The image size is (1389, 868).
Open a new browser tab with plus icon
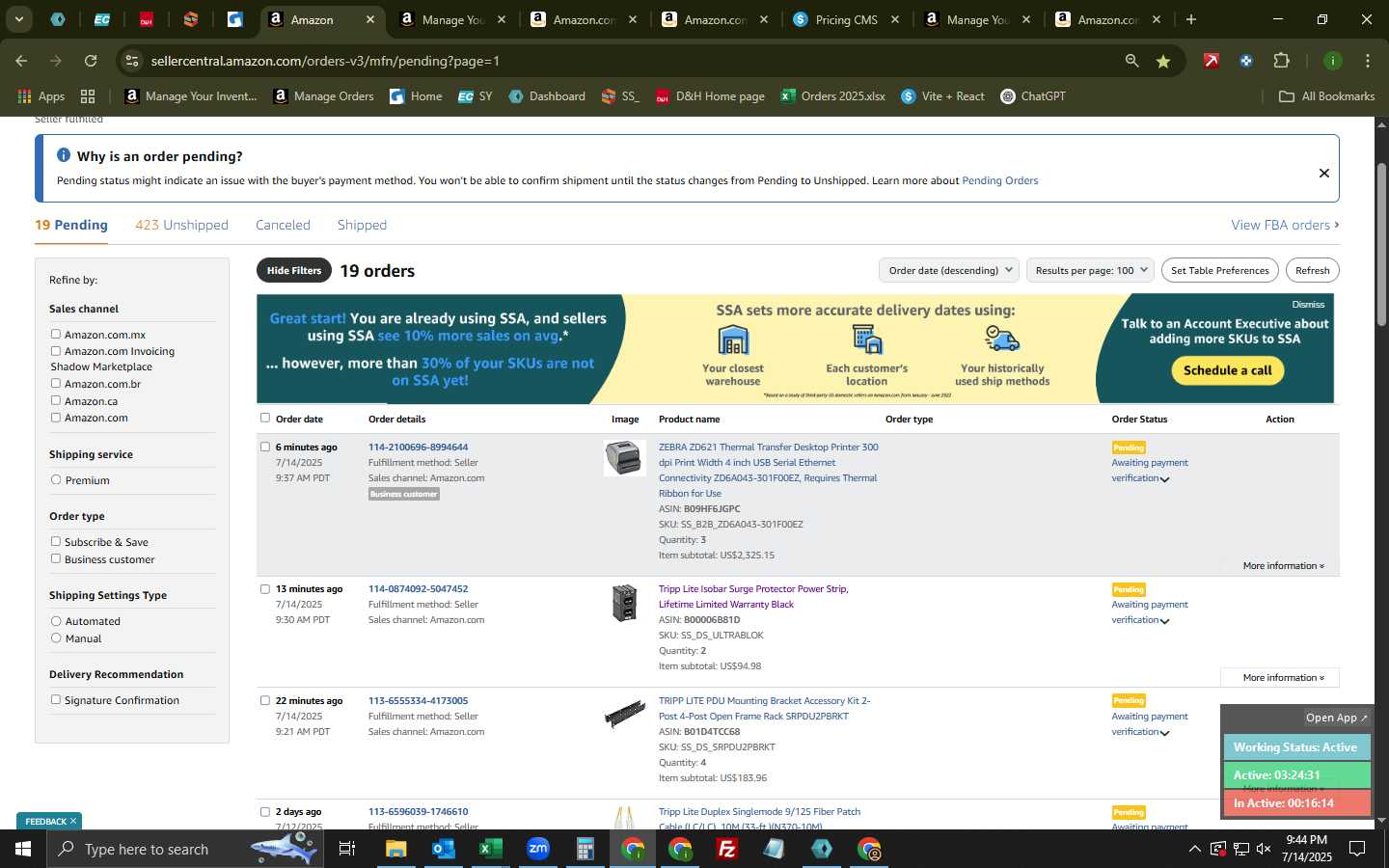tap(1191, 19)
